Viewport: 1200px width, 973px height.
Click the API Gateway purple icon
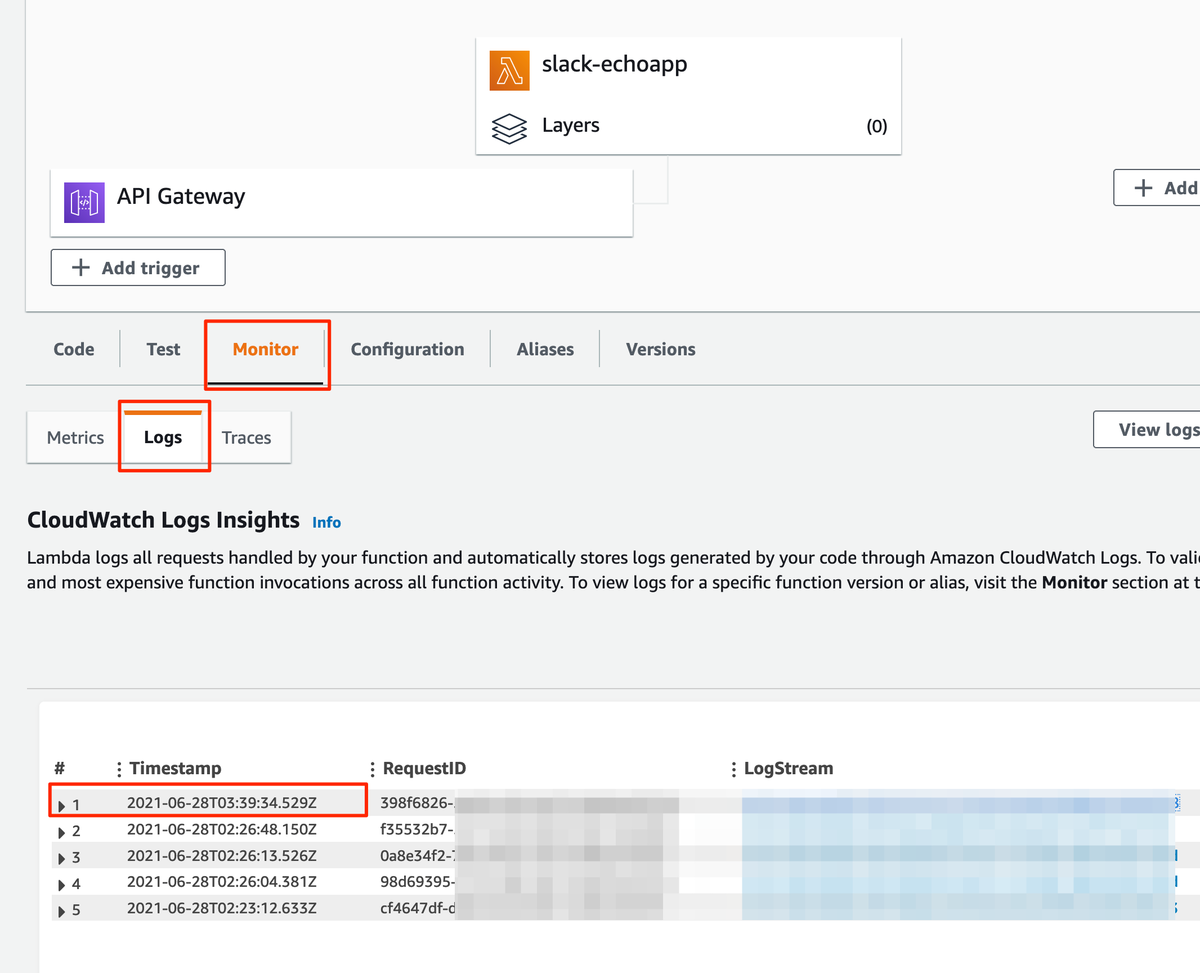click(84, 202)
